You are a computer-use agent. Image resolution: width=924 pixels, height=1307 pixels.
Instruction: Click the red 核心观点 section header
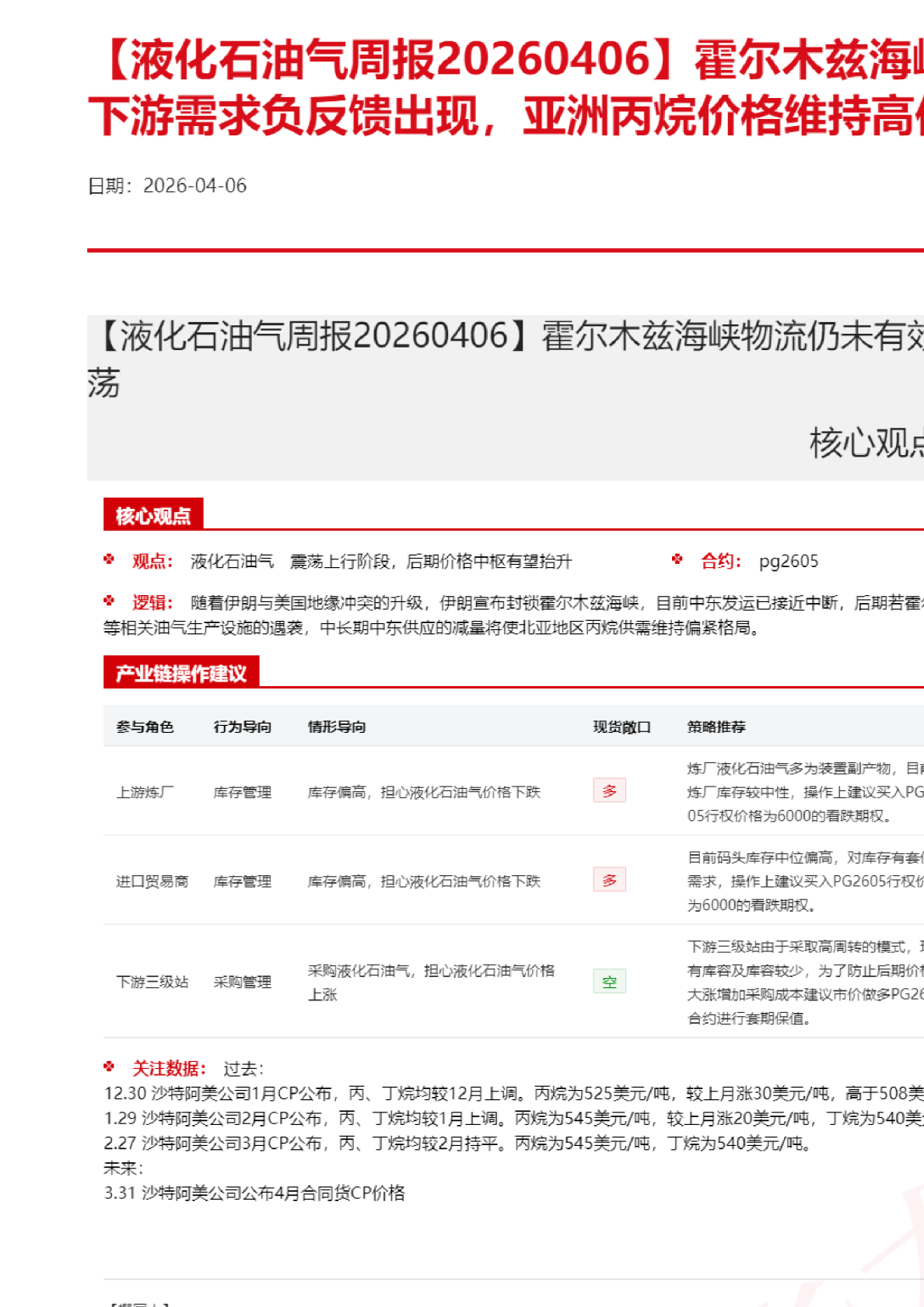[x=153, y=514]
